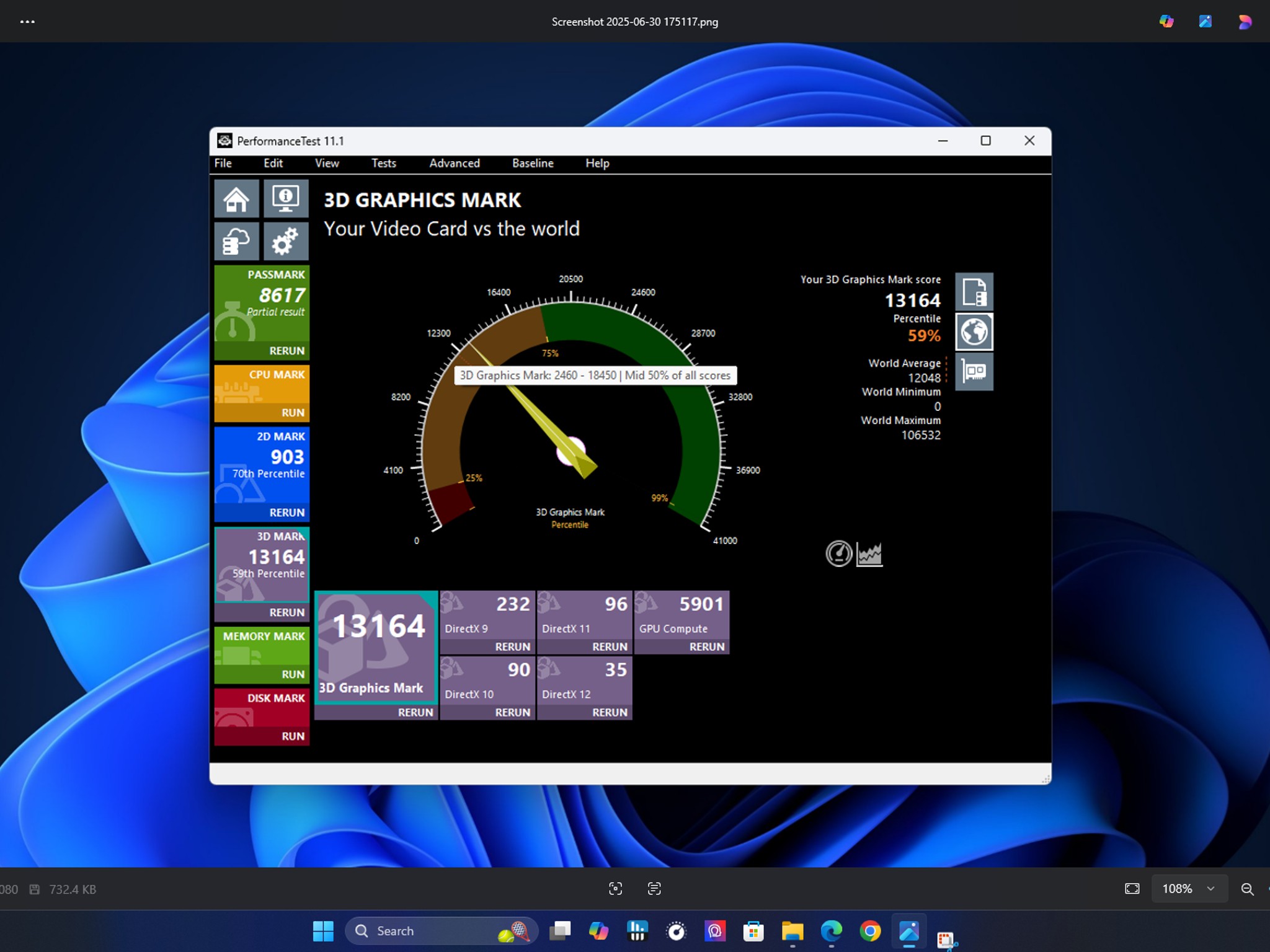Open the System Information monitor icon
The image size is (1270, 952).
click(286, 198)
